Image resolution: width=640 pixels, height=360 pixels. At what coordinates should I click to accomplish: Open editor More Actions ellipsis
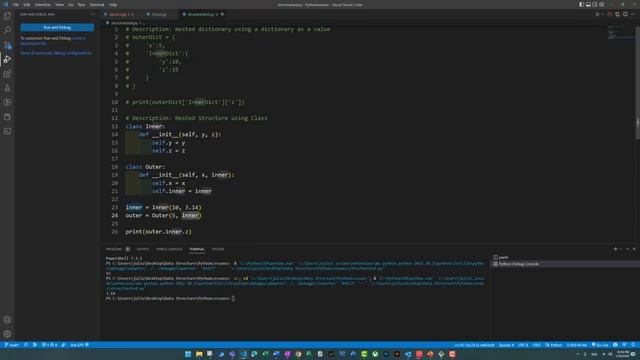(x=633, y=14)
